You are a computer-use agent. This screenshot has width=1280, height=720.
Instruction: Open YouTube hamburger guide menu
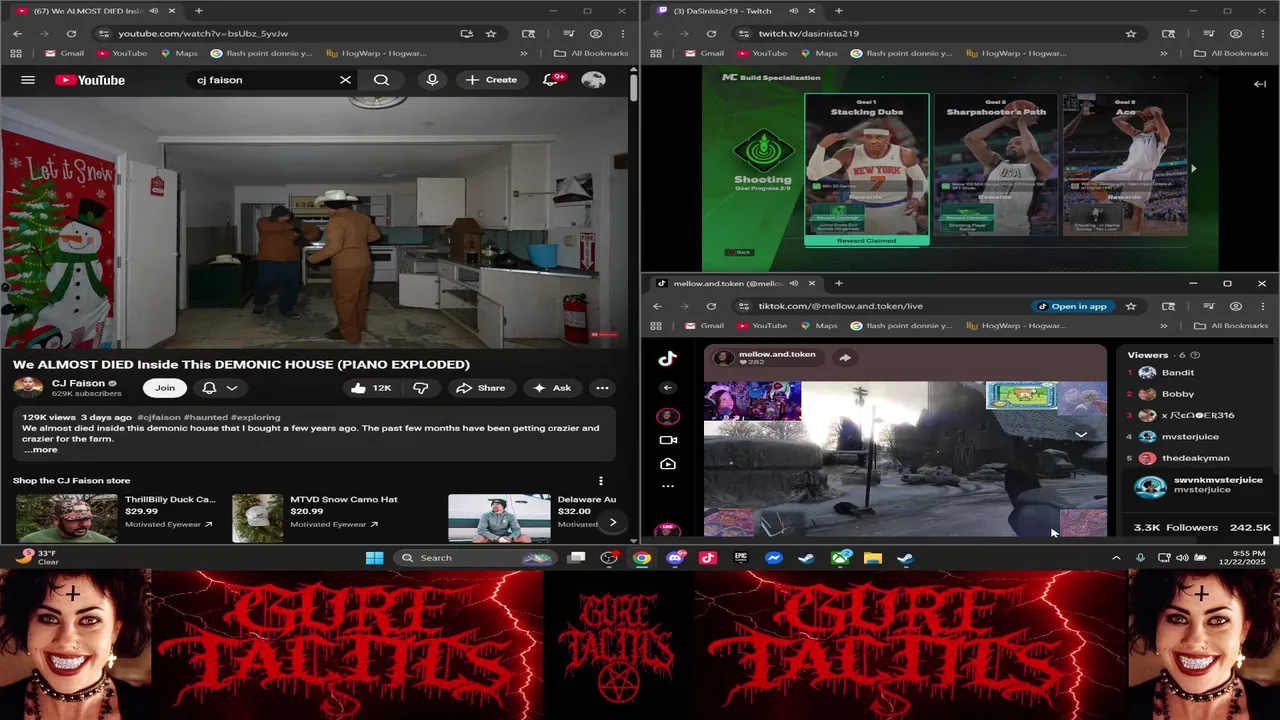coord(28,80)
